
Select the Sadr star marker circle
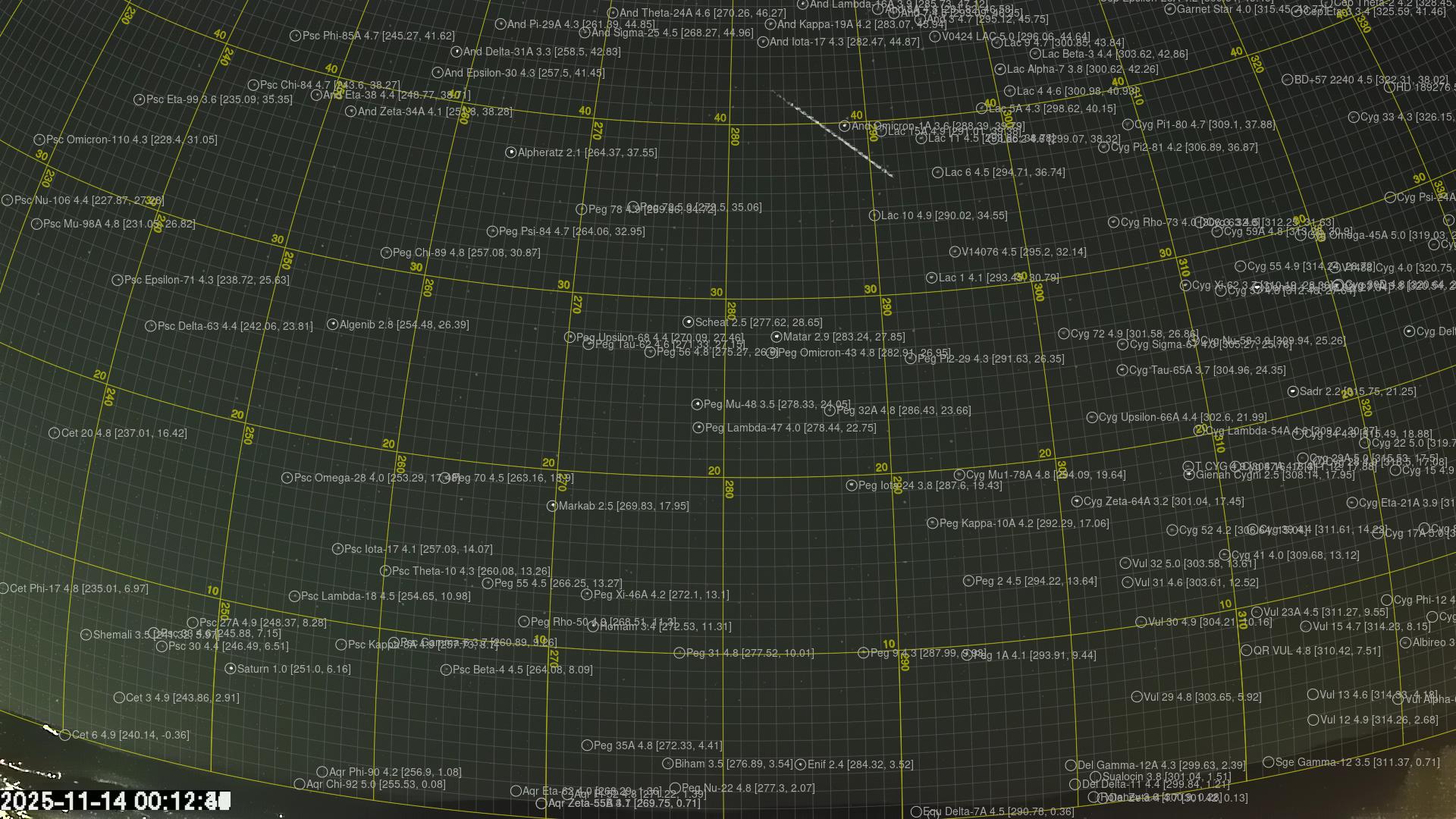1293,391
